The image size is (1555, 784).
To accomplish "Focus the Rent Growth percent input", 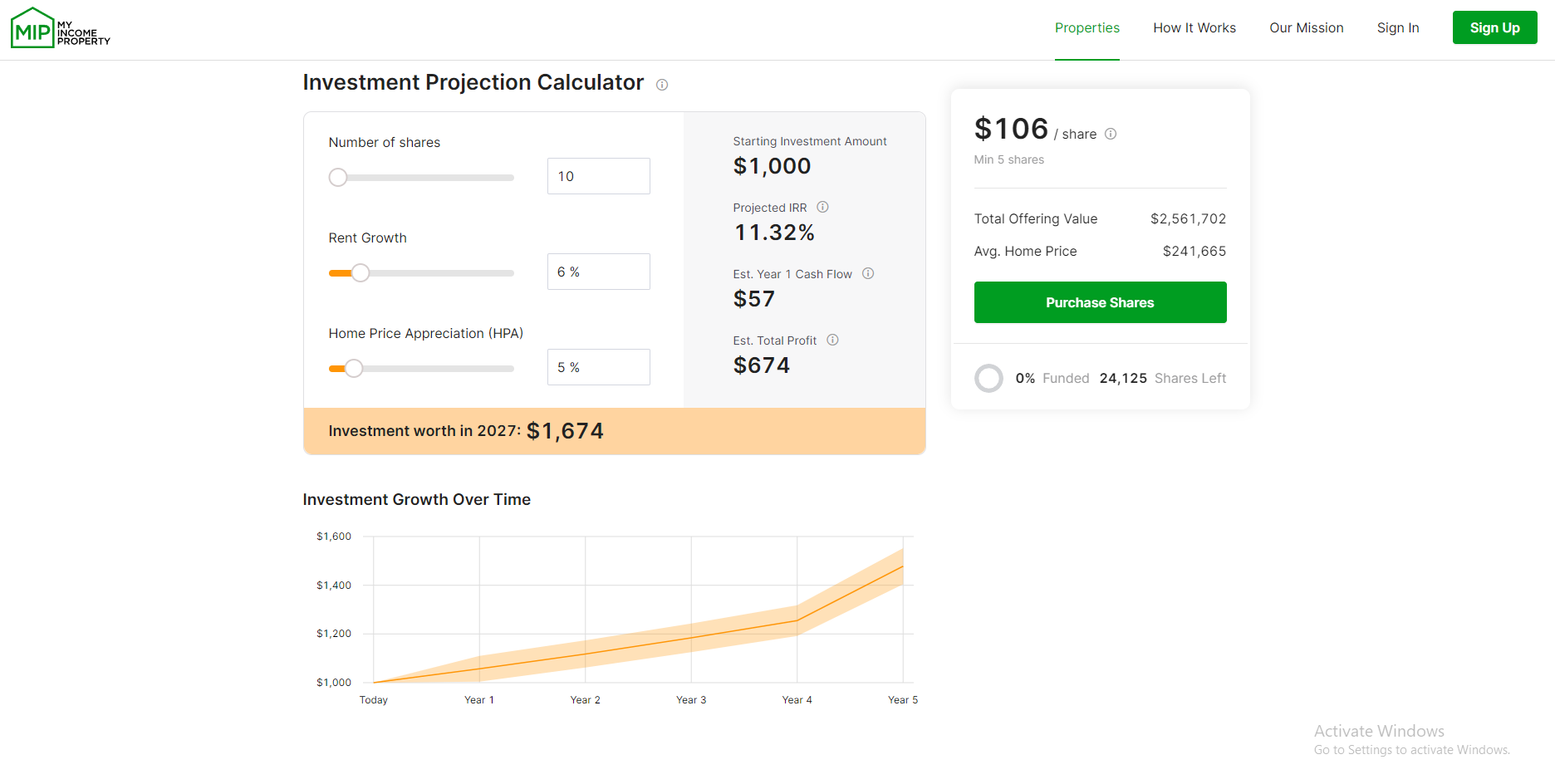I will pyautogui.click(x=598, y=272).
